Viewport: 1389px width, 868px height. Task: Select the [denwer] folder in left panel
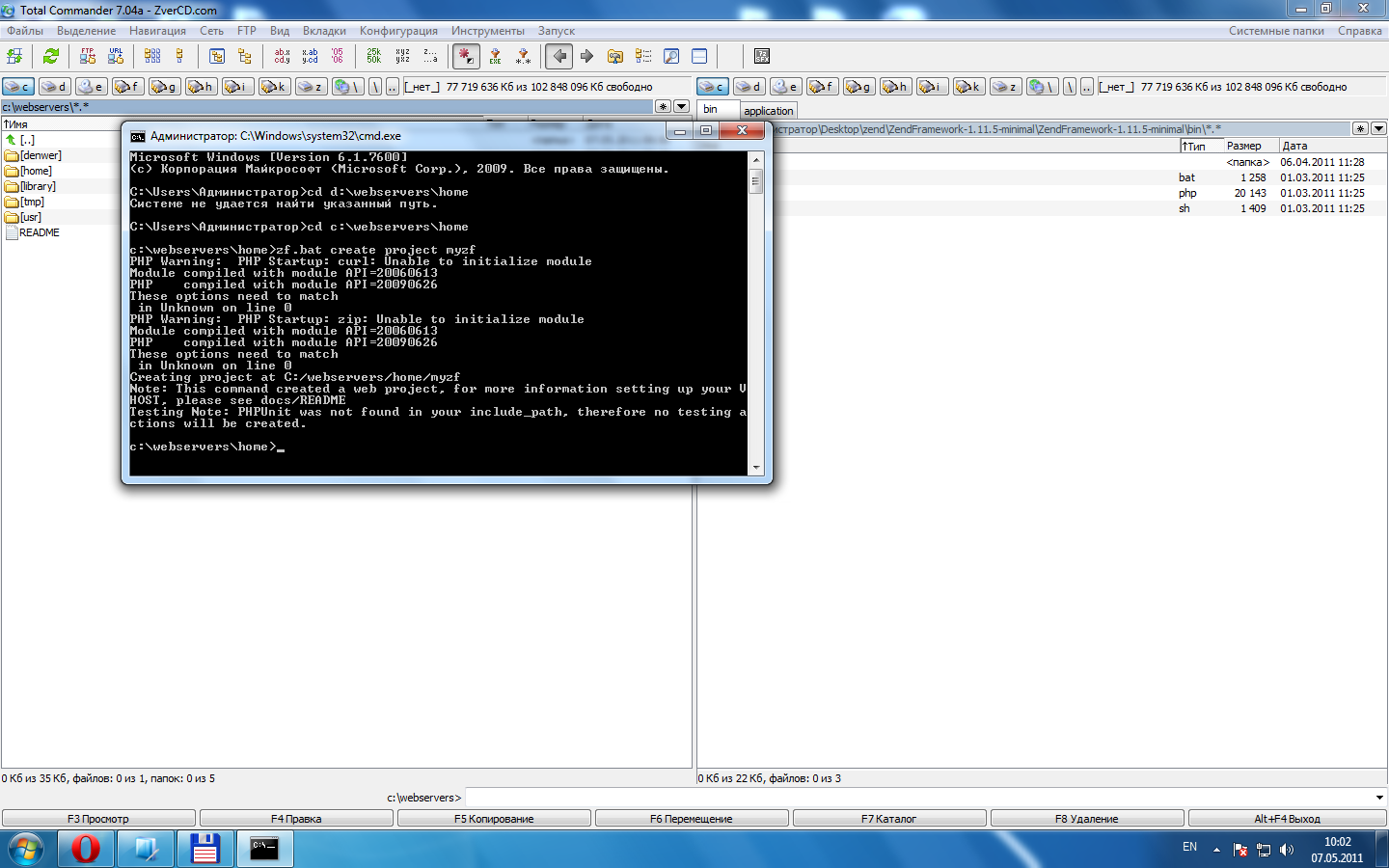[41, 155]
